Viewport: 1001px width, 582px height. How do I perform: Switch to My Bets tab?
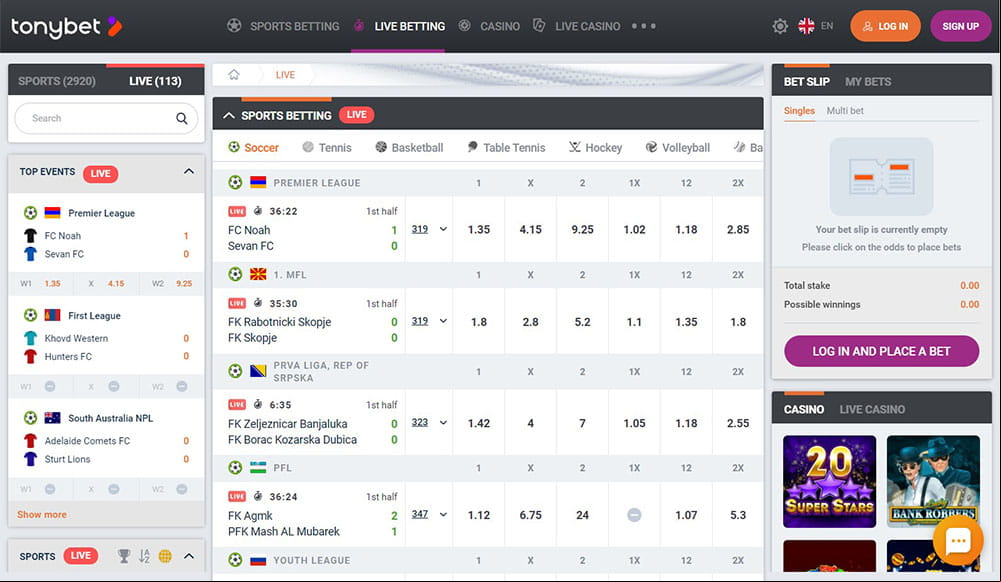click(x=868, y=82)
